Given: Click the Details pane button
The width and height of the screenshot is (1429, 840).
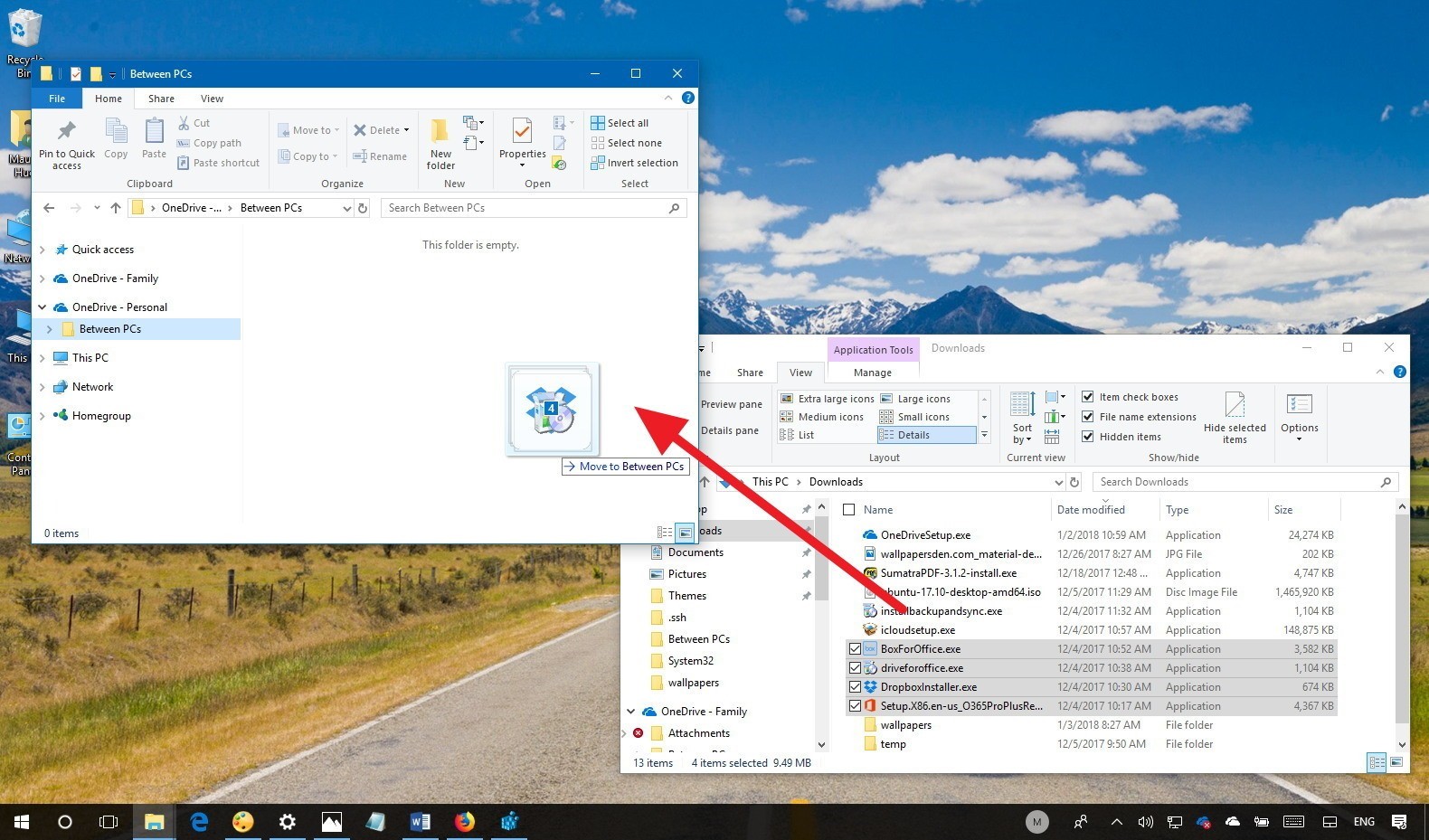Looking at the screenshot, I should (730, 430).
